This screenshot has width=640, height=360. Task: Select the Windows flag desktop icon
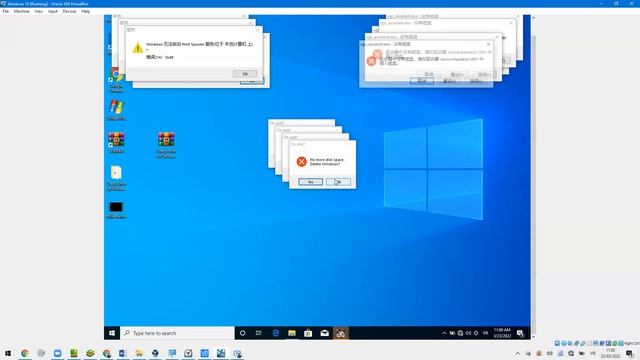(x=116, y=110)
